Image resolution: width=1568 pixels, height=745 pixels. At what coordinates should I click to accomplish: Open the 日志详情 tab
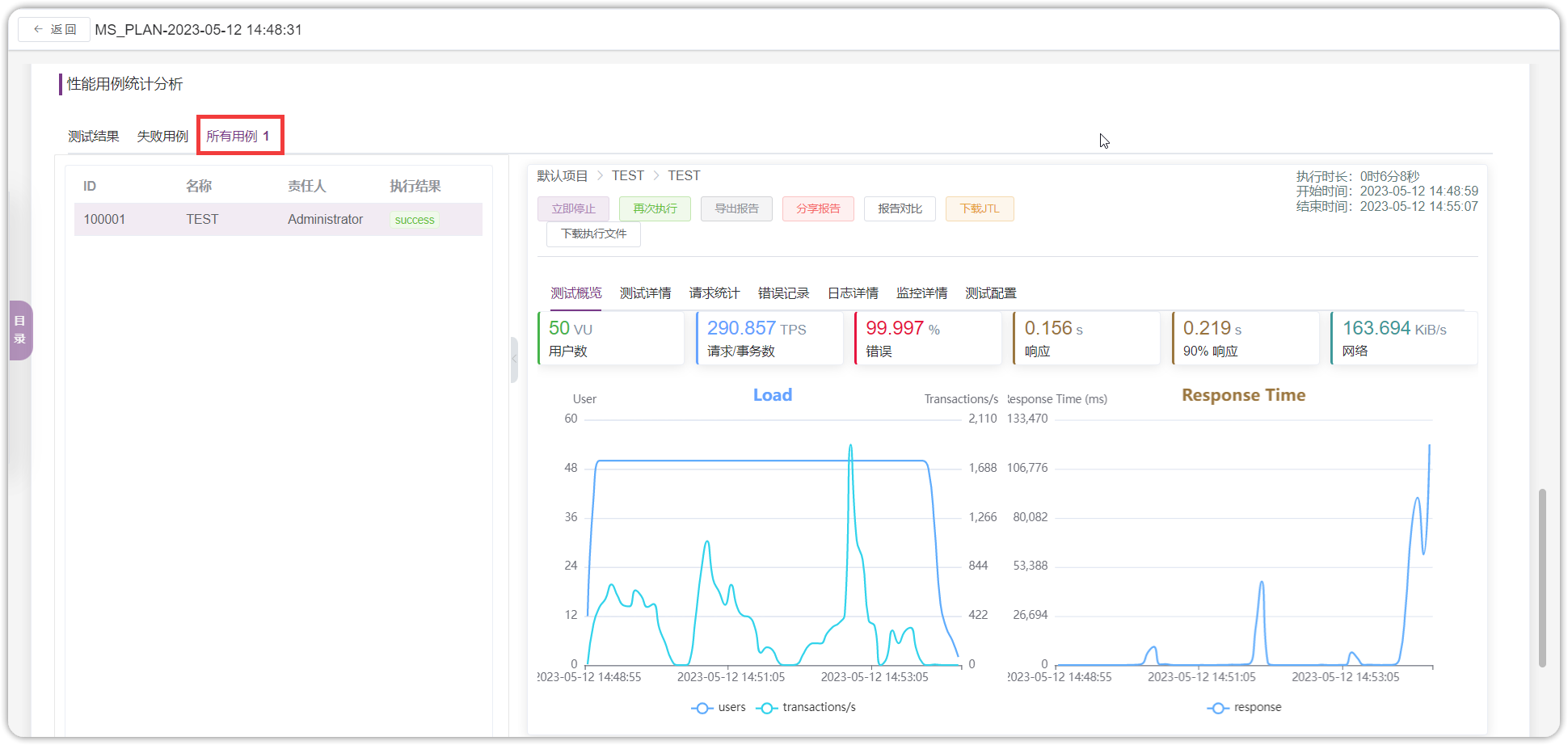click(x=853, y=293)
